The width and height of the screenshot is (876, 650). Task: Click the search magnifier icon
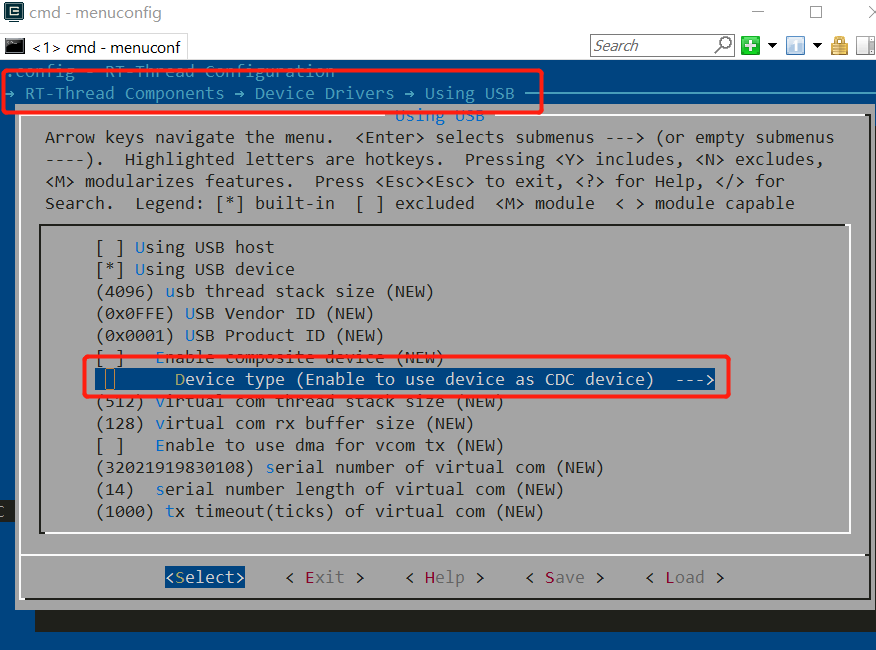click(723, 45)
